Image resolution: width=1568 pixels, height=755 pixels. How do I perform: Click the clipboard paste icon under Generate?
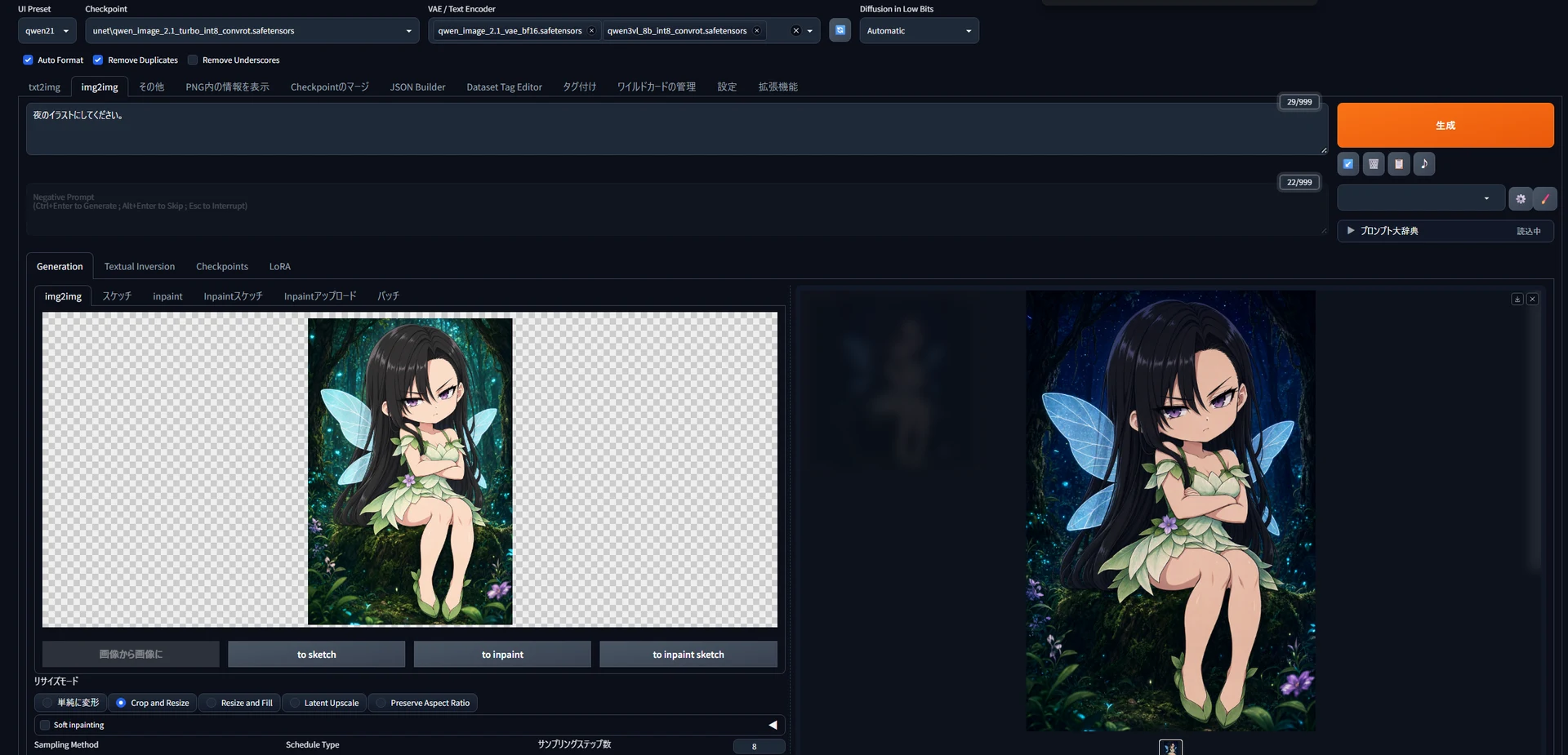click(1399, 164)
